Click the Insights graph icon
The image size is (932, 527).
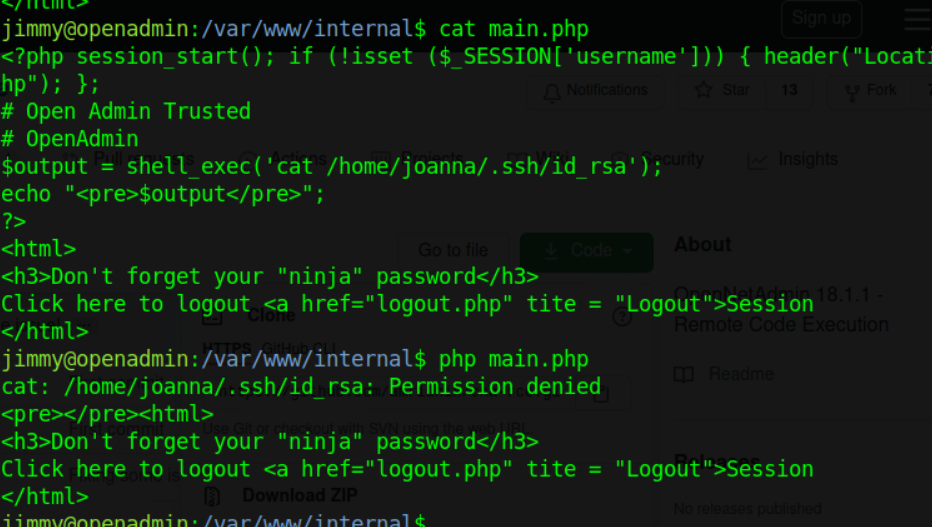757,160
